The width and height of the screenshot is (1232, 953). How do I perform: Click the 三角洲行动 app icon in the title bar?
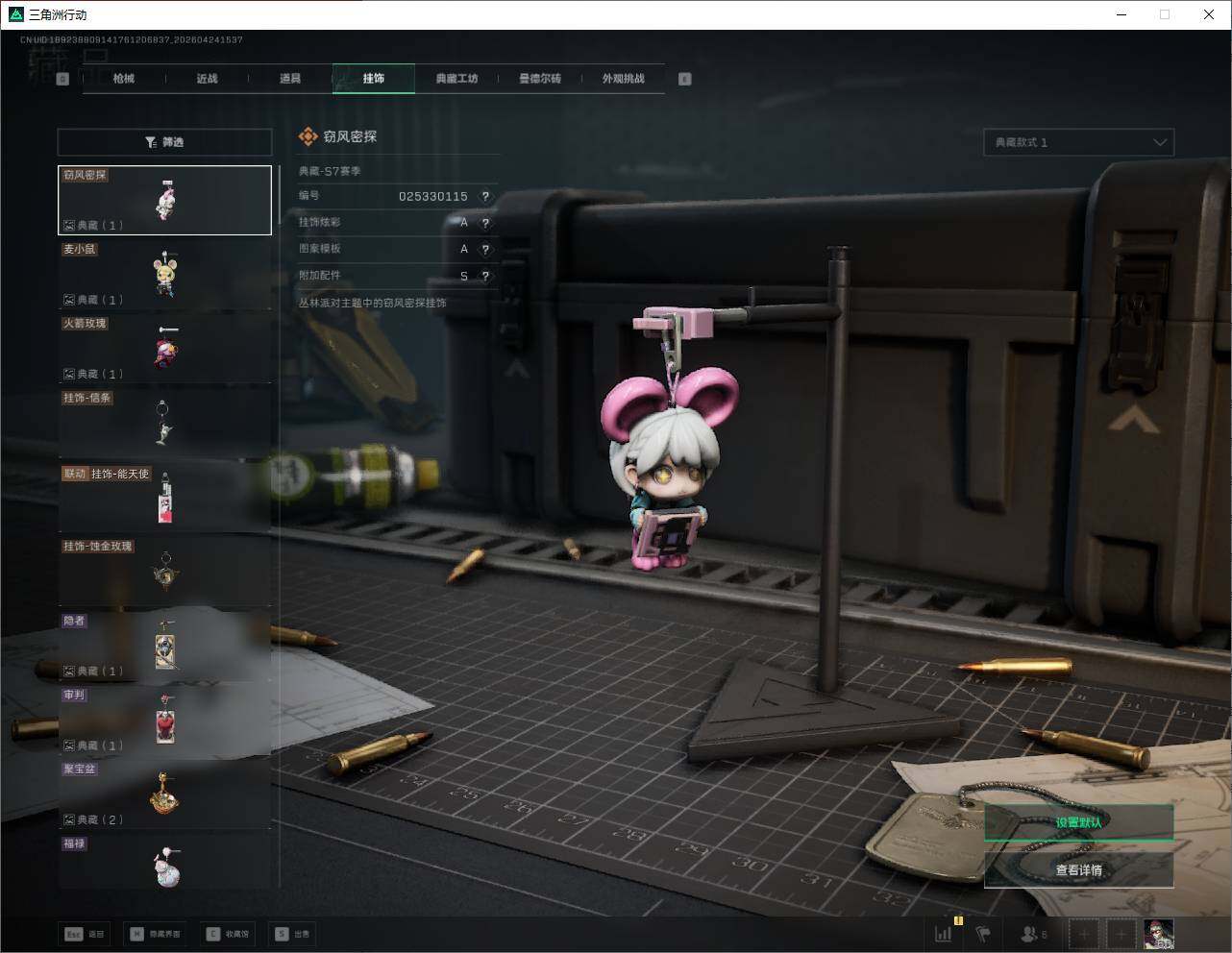14,14
